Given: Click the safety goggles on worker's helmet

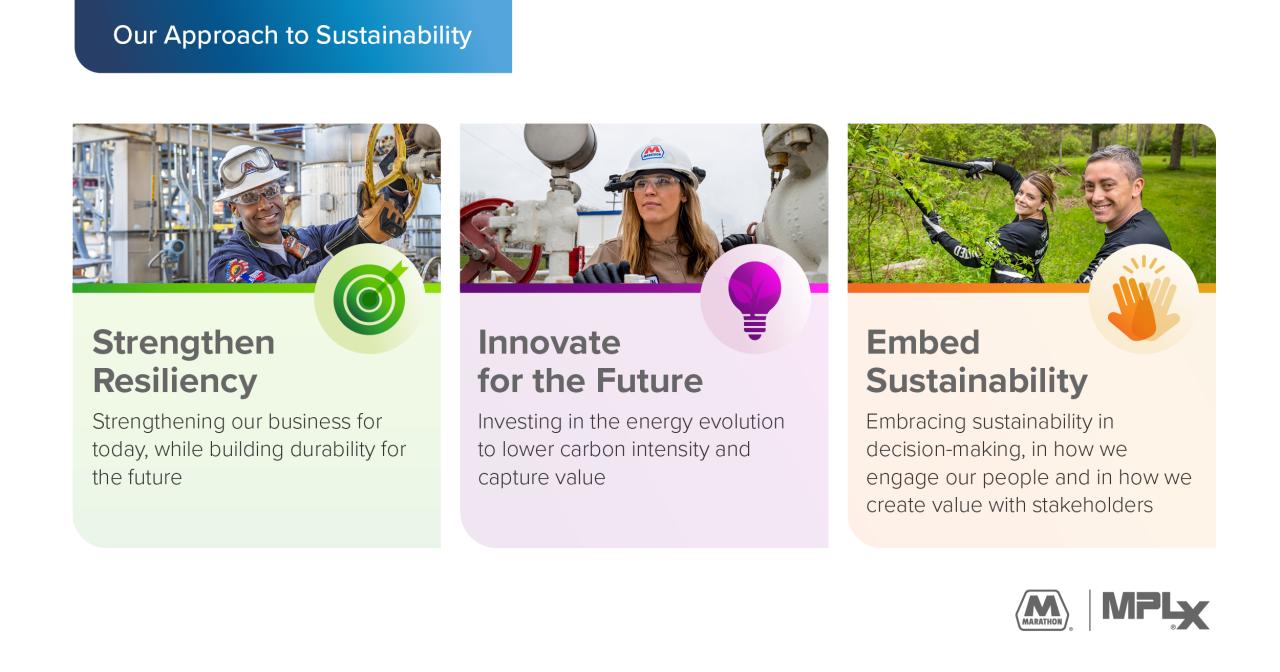Looking at the screenshot, I should (245, 164).
